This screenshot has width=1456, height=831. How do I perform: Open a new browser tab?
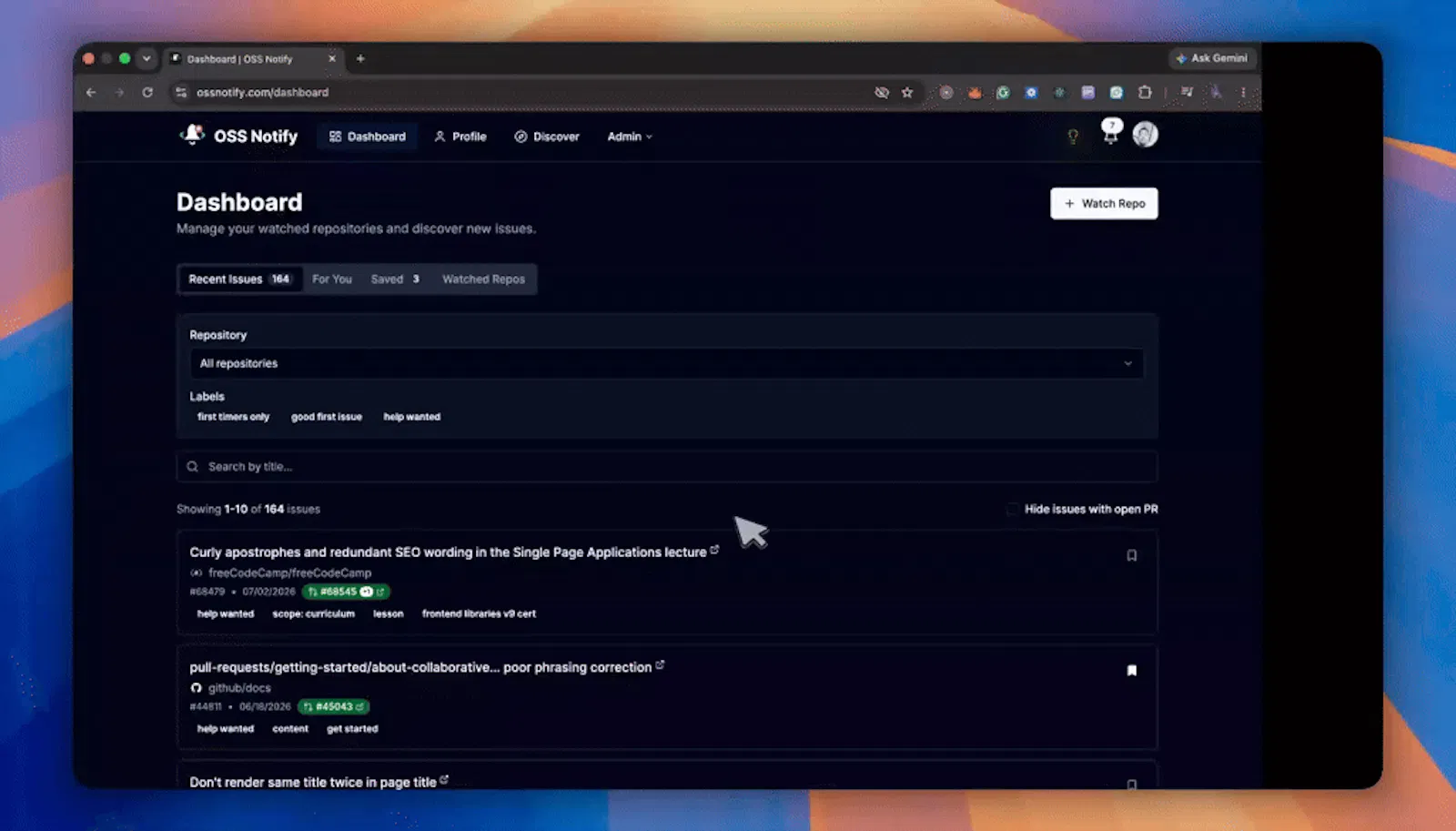tap(360, 58)
